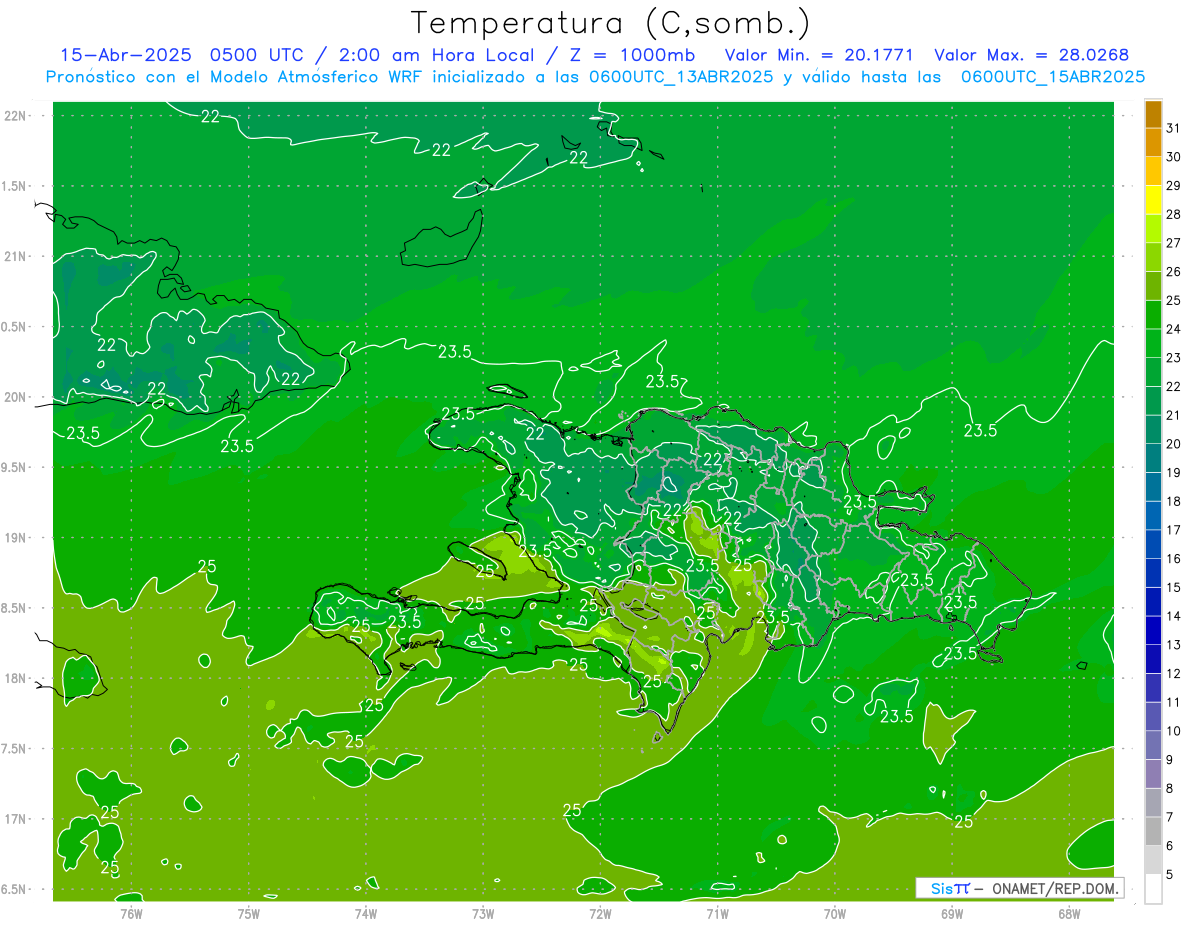Click the "8.5N" latitude axis label

(x=15, y=608)
